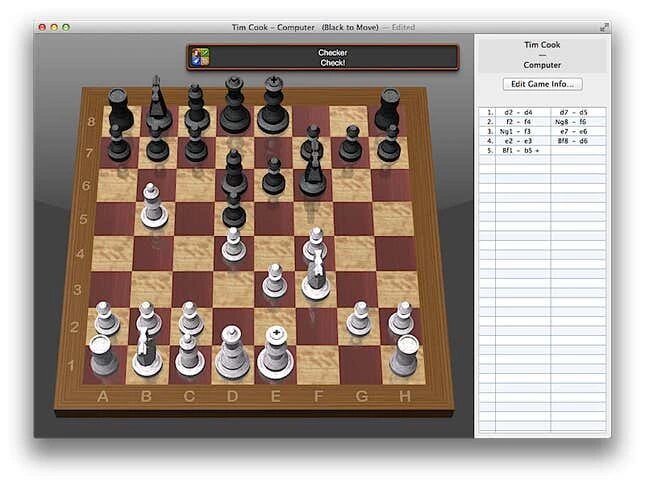
Task: Select move 'Bf1 - b5 +' in the list
Action: pos(520,151)
